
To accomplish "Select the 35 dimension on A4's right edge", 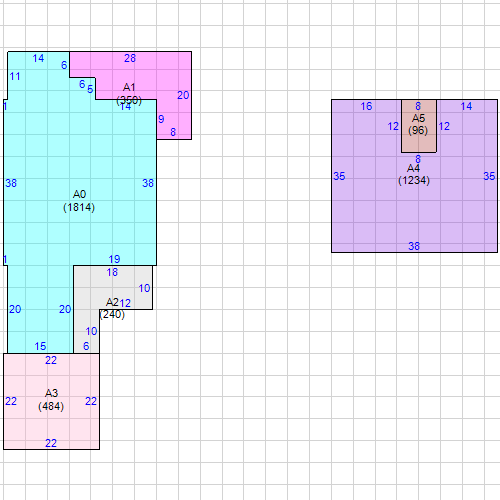I will pyautogui.click(x=489, y=176).
